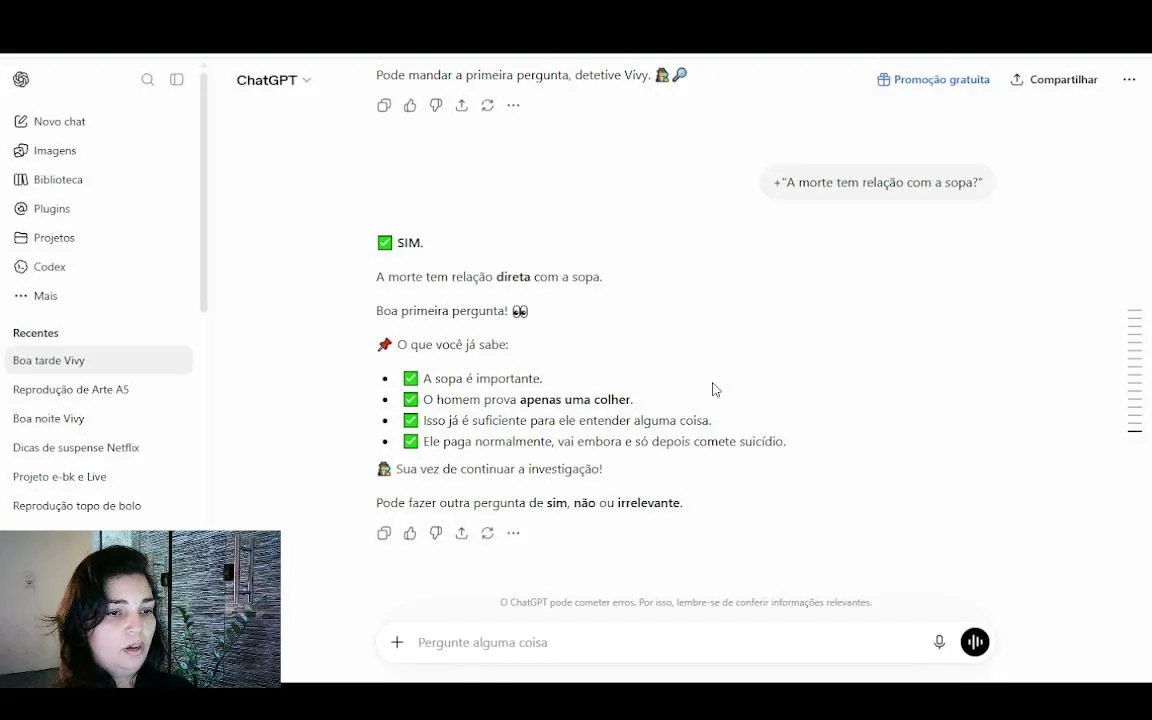The image size is (1152, 720).
Task: Copy the SIM response with copy icon
Action: click(384, 533)
